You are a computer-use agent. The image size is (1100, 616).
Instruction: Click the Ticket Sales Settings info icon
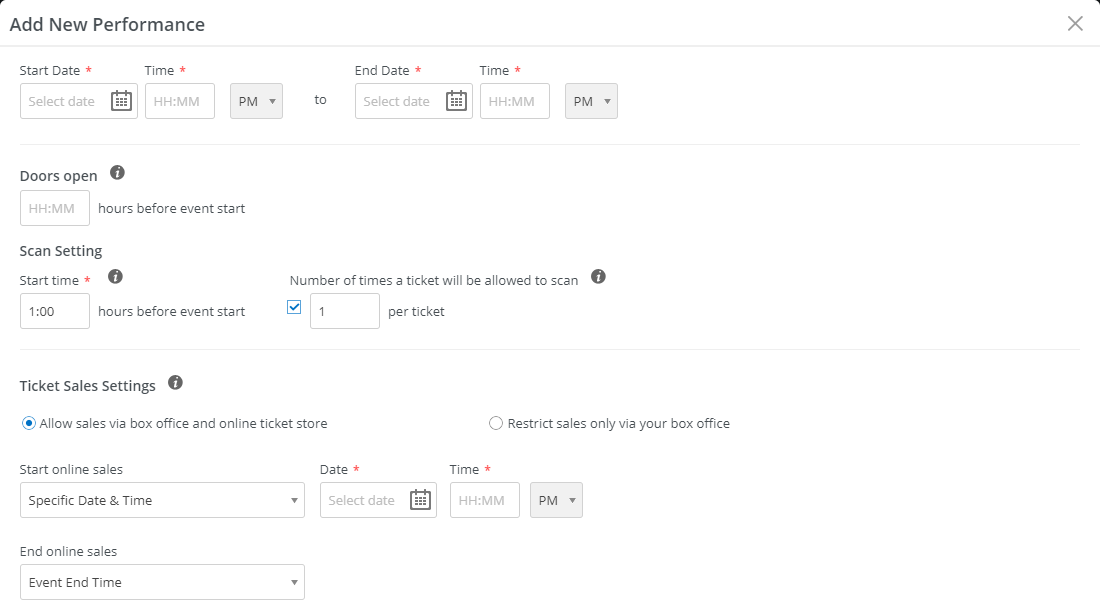(176, 381)
